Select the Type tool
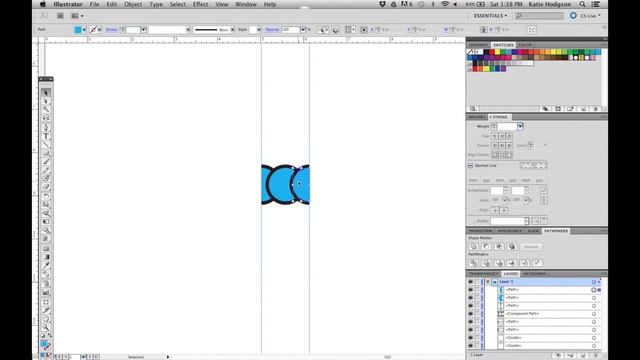Image resolution: width=640 pixels, height=360 pixels. pos(46,136)
